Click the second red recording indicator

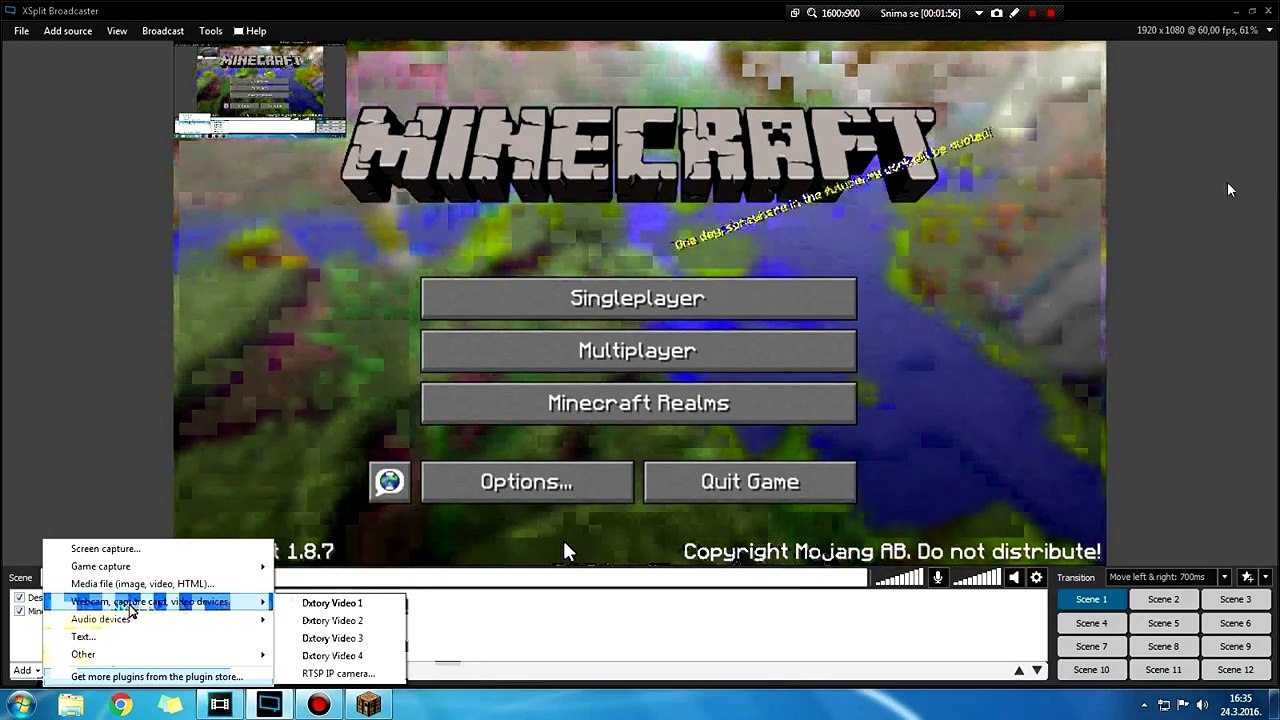[x=1050, y=13]
